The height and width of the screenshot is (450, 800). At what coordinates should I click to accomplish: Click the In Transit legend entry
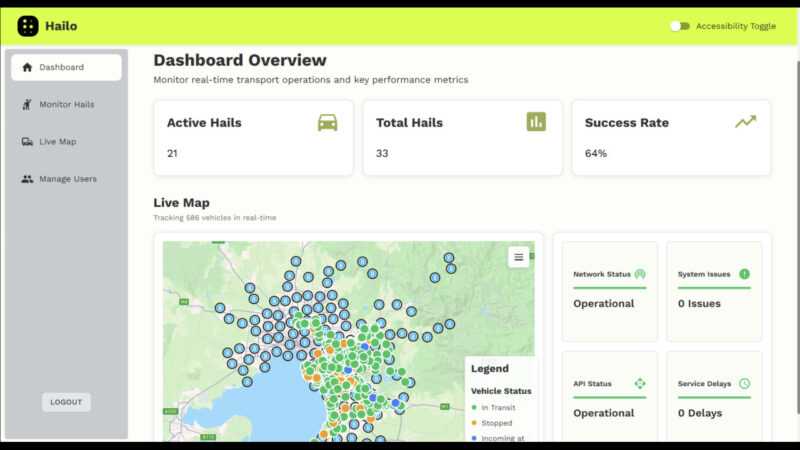click(x=500, y=407)
